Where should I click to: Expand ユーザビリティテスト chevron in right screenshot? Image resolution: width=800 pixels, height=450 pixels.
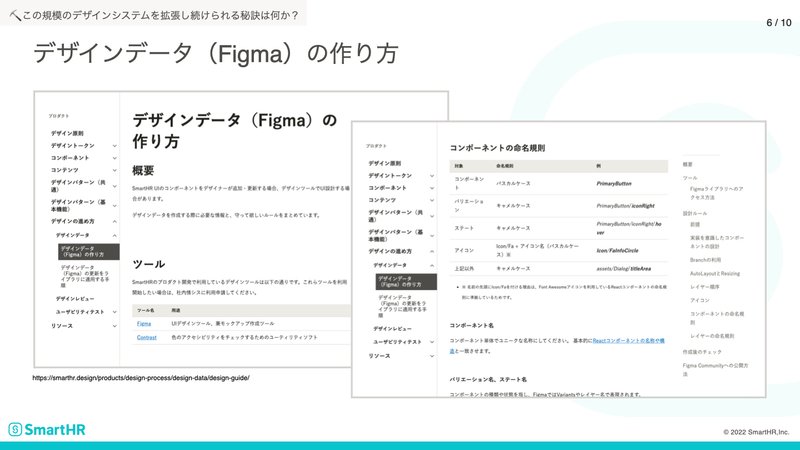(x=432, y=342)
